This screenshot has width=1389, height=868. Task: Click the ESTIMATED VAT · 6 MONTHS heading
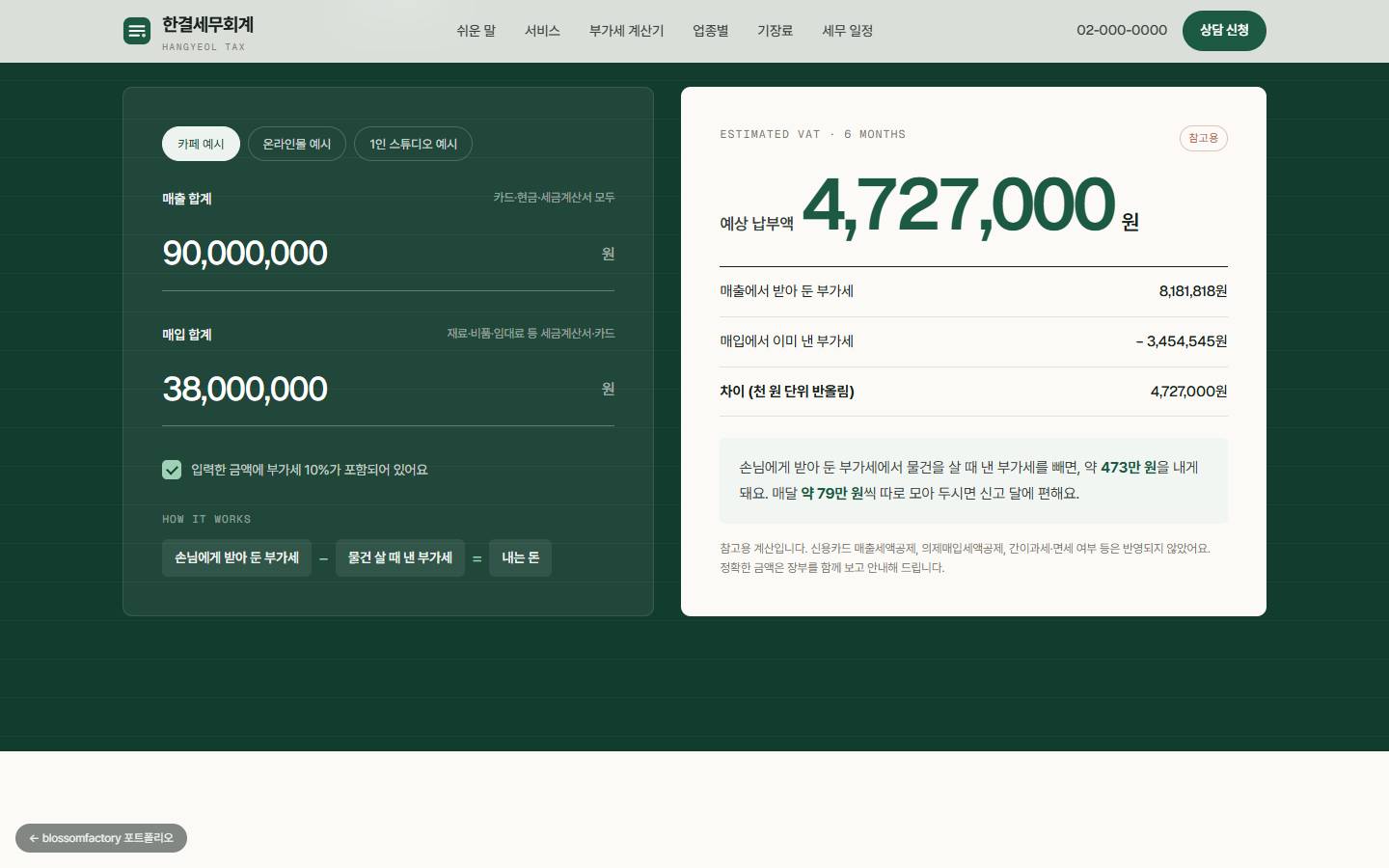click(x=812, y=134)
